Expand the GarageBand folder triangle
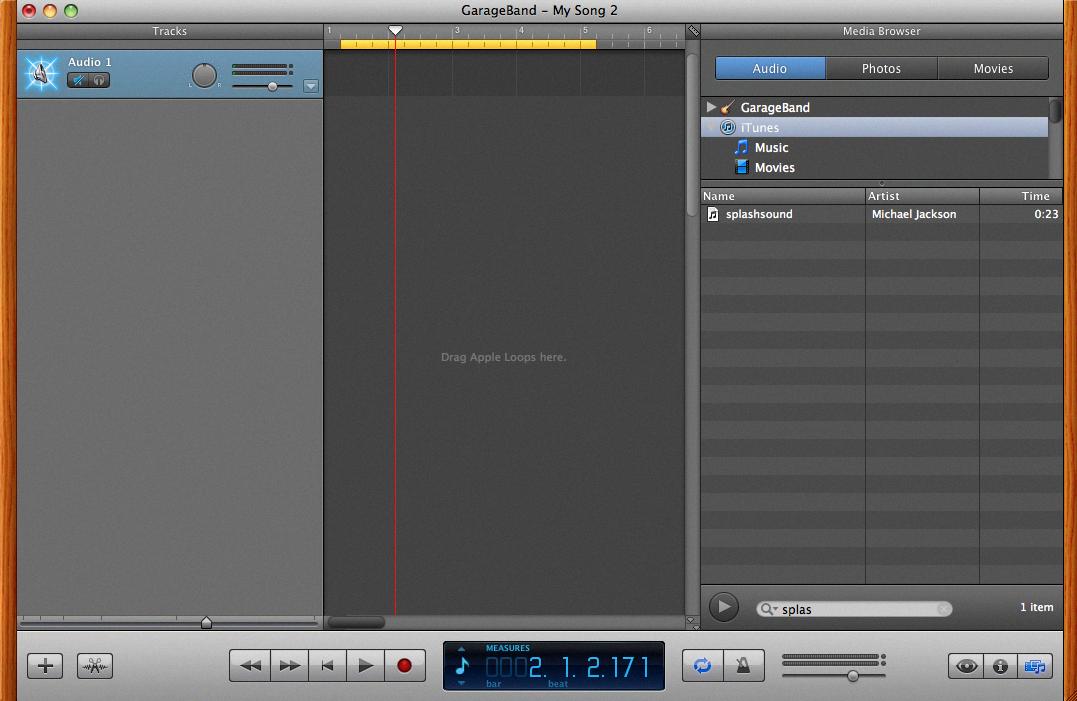This screenshot has height=701, width=1077. point(711,107)
